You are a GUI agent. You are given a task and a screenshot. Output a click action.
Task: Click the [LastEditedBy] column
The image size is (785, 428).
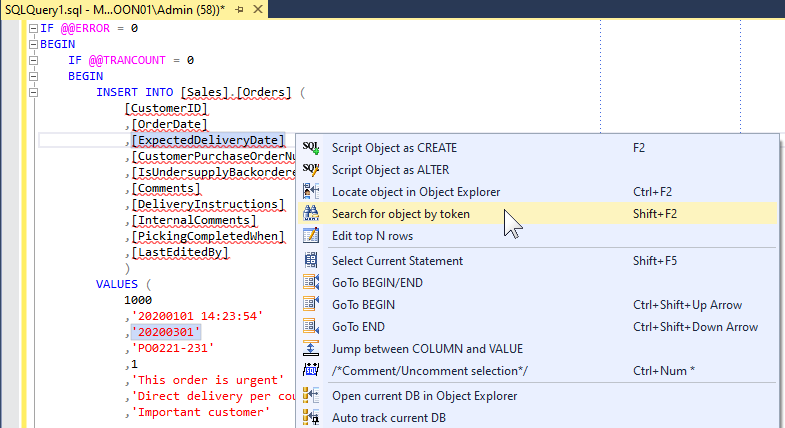180,252
